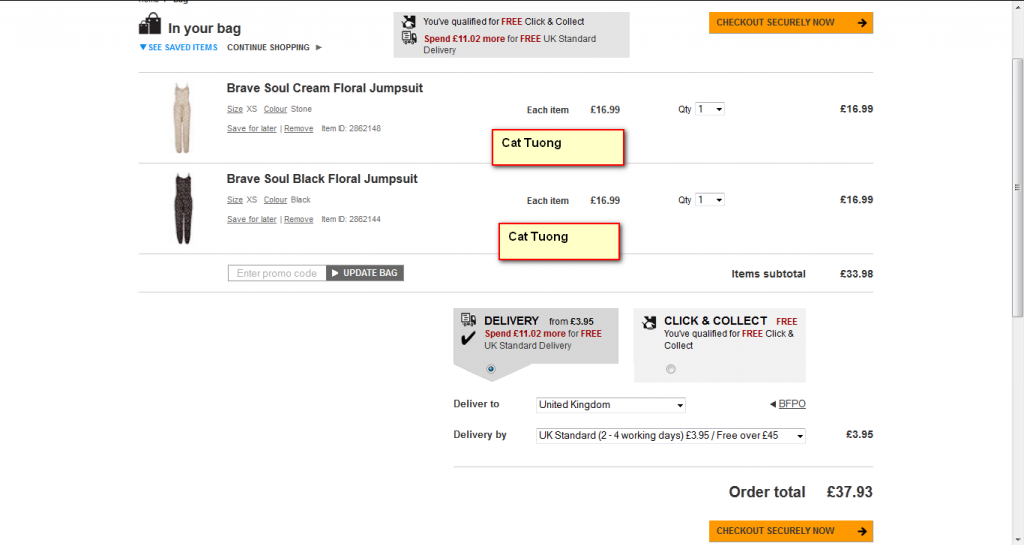Click the Update Bag button
The height and width of the screenshot is (545, 1024).
(365, 273)
